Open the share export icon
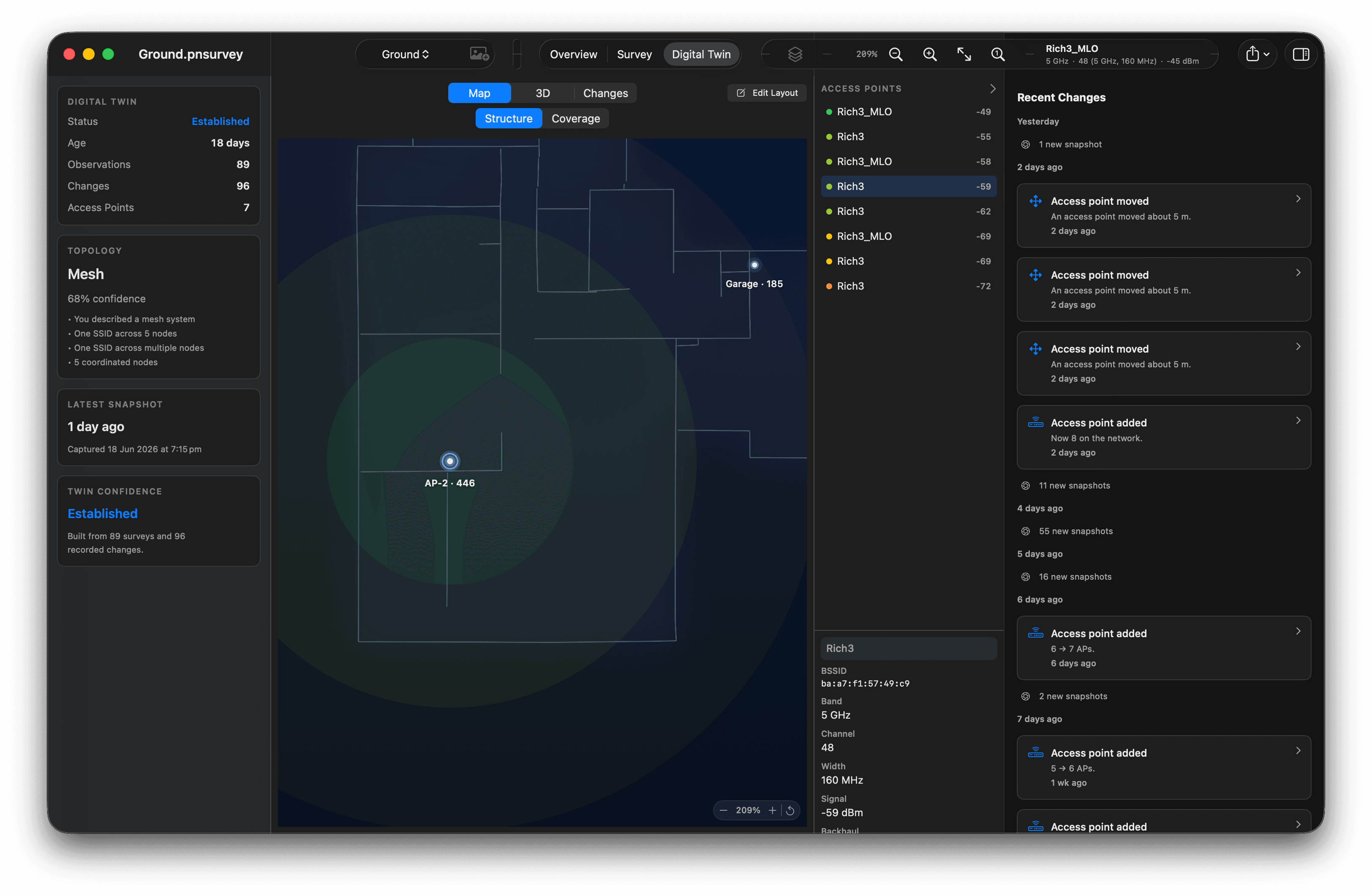Image resolution: width=1372 pixels, height=896 pixels. click(1252, 54)
